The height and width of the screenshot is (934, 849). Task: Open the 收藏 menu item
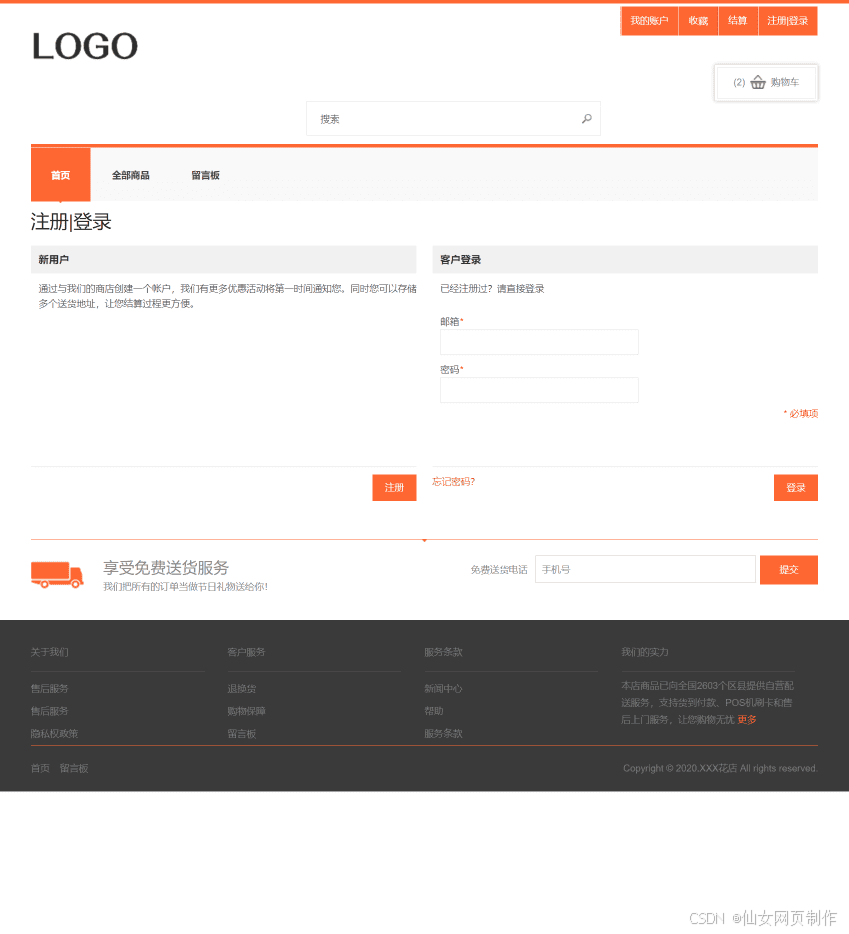click(x=698, y=20)
